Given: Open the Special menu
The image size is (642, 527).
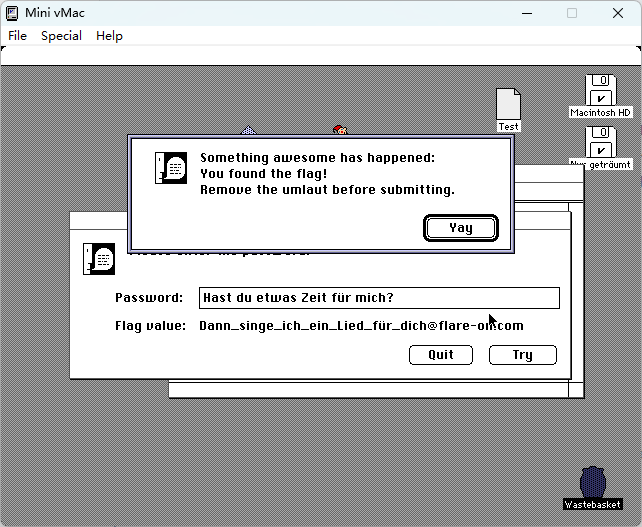Looking at the screenshot, I should (x=61, y=36).
